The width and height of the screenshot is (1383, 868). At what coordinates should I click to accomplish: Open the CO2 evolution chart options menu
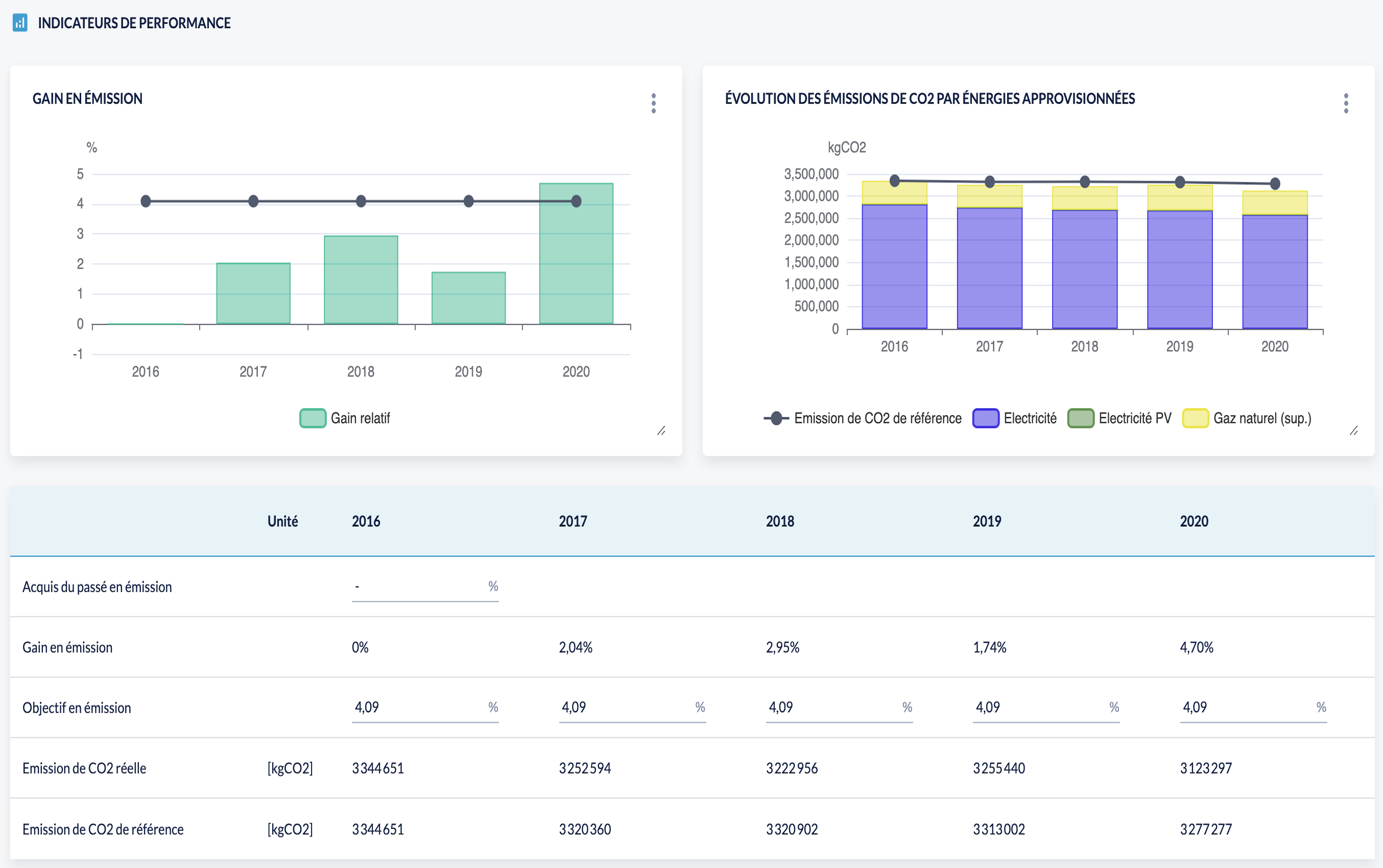point(1346,103)
